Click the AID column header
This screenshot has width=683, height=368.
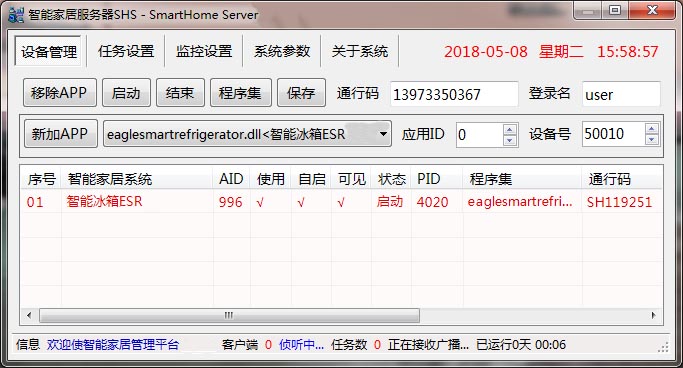point(232,179)
